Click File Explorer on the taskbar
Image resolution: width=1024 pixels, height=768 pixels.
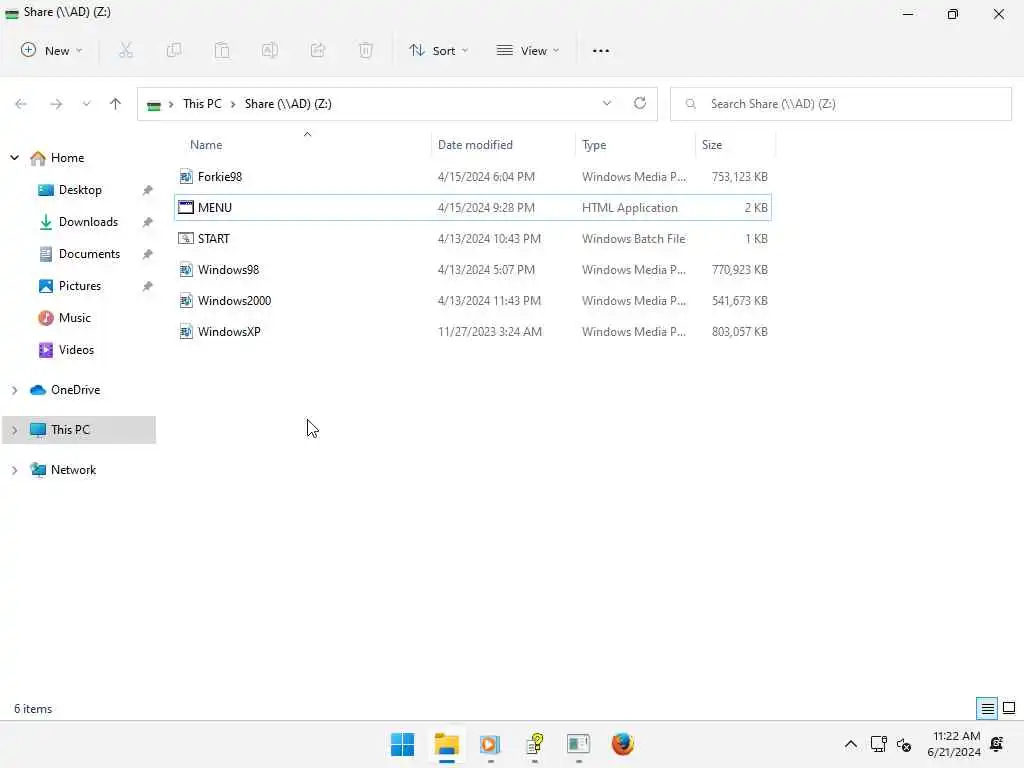[447, 744]
